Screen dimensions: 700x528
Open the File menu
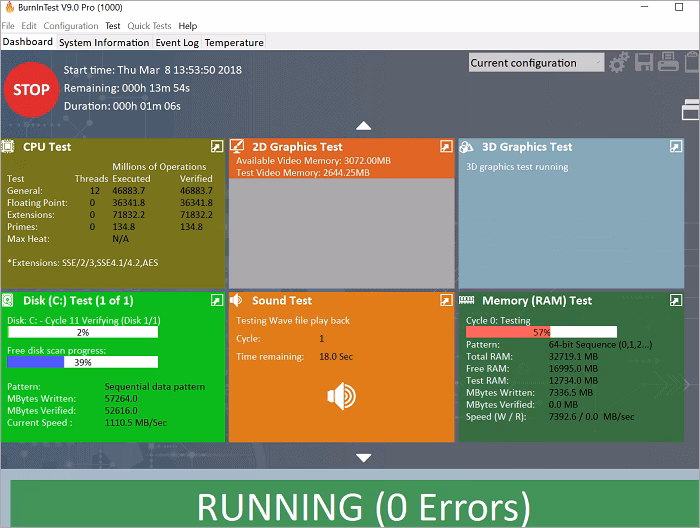tap(8, 26)
